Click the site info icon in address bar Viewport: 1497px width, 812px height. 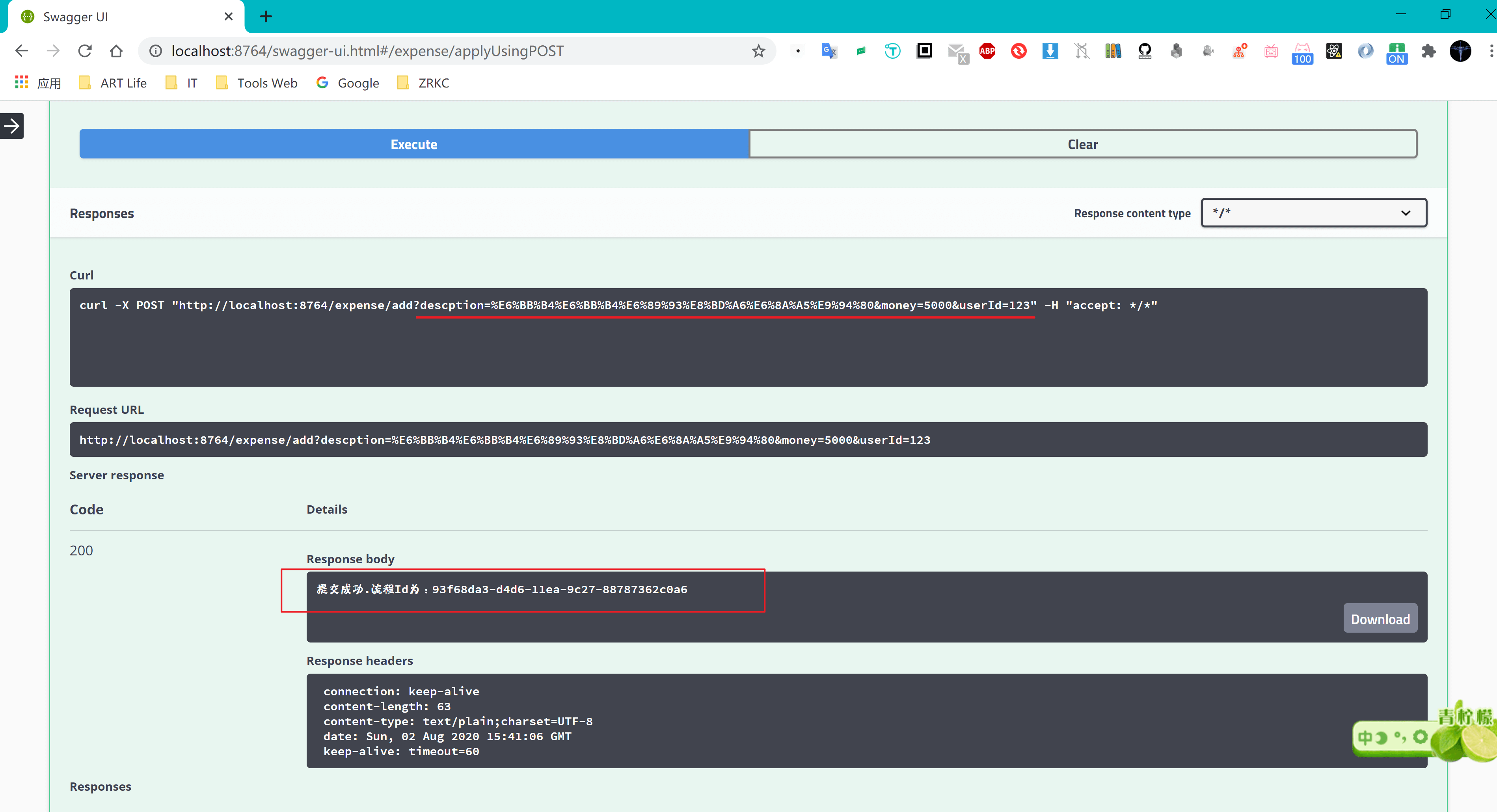pyautogui.click(x=155, y=50)
